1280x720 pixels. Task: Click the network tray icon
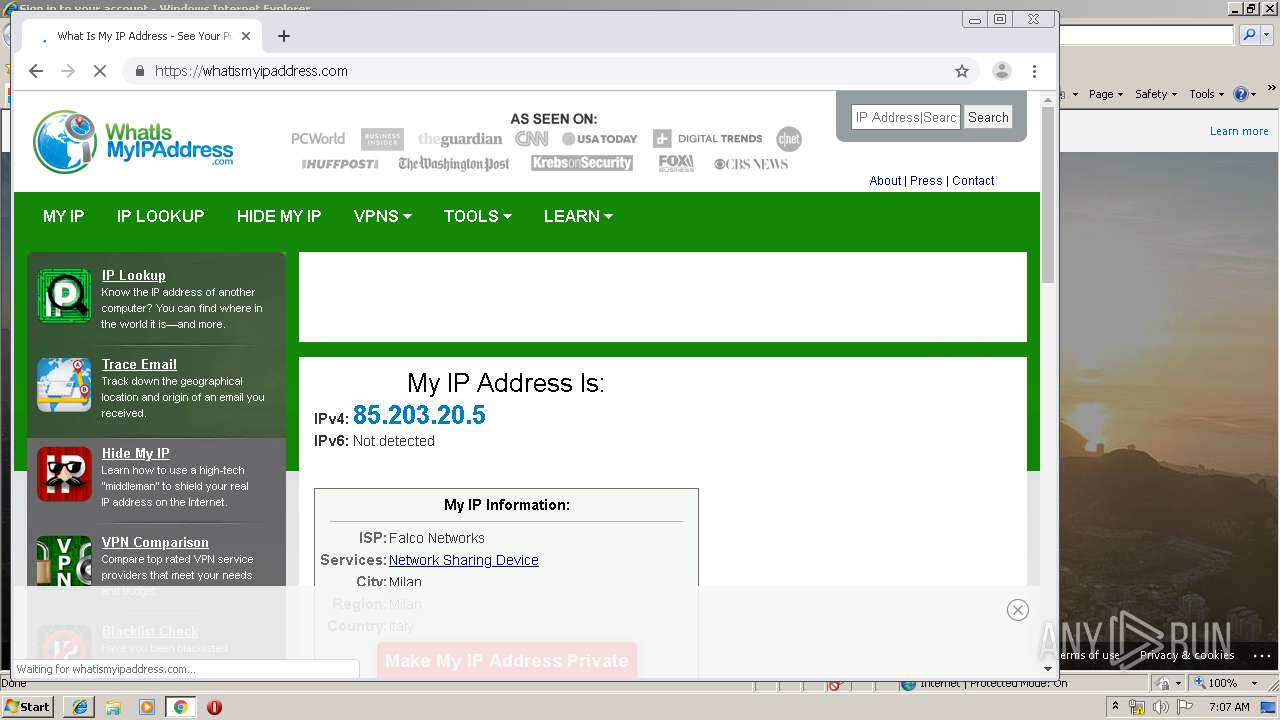(1137, 707)
